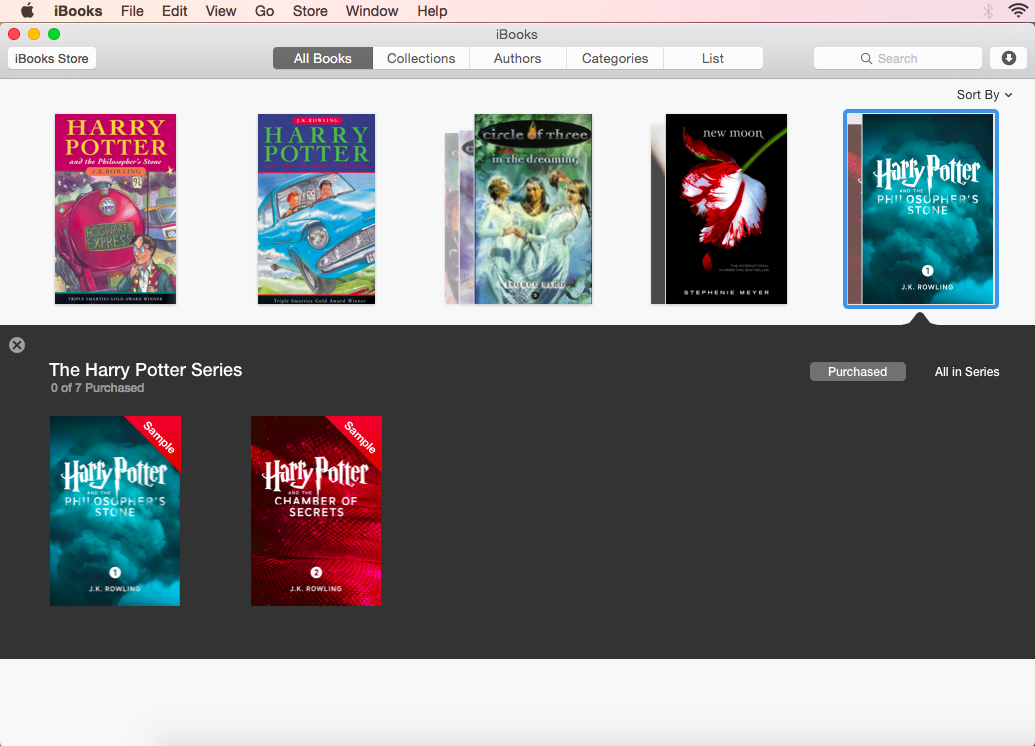Open Chamber of Secrets sample book
Viewport: 1035px width, 746px height.
(316, 511)
